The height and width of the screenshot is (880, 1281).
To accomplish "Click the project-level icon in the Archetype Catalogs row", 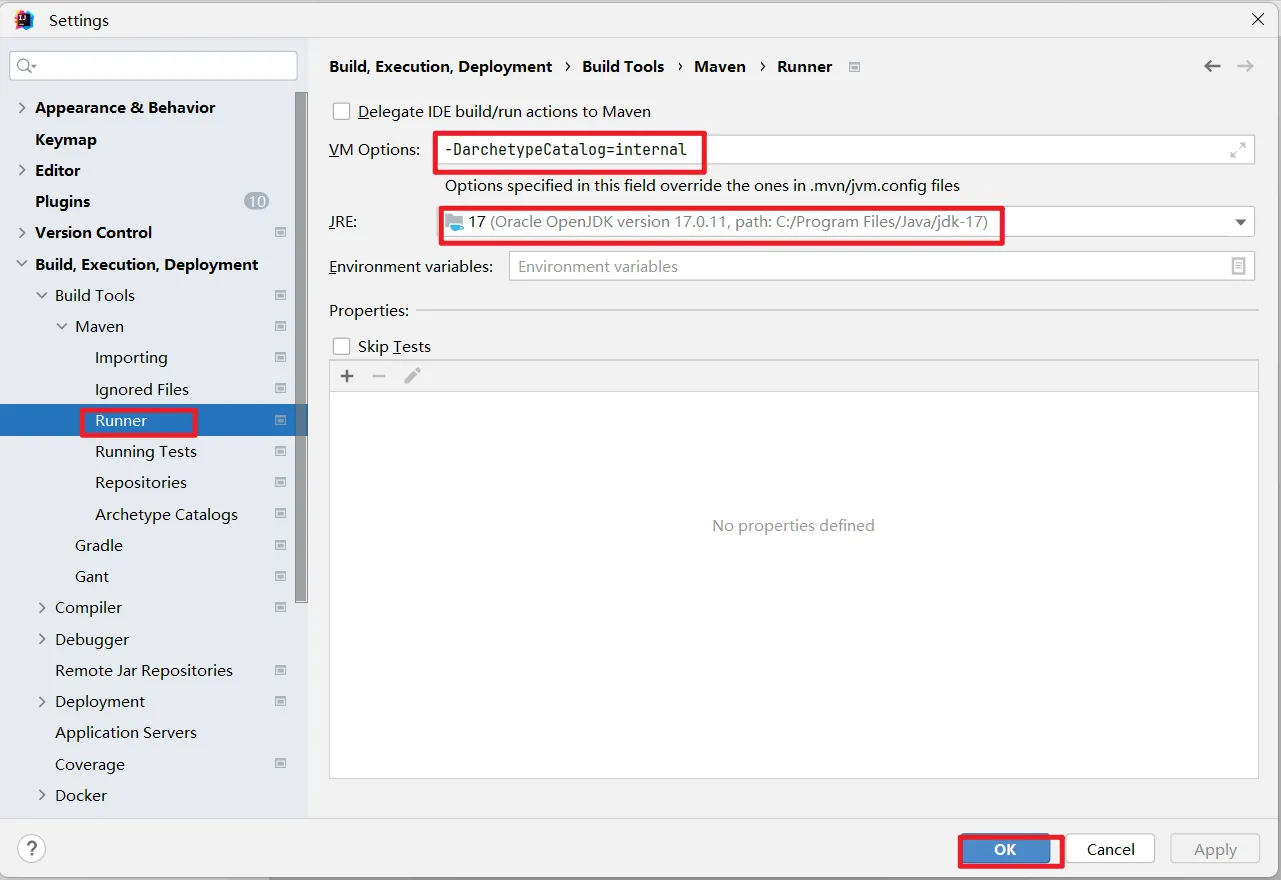I will point(281,514).
